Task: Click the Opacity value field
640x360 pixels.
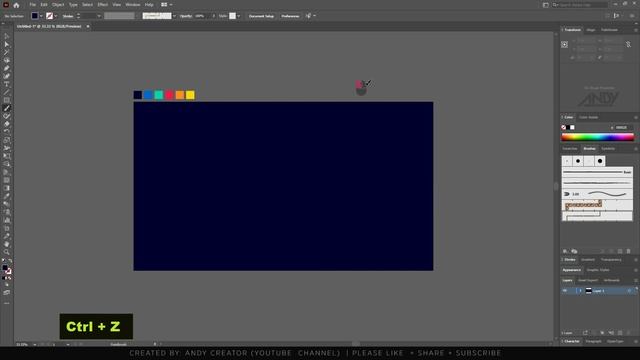Action: pos(202,16)
